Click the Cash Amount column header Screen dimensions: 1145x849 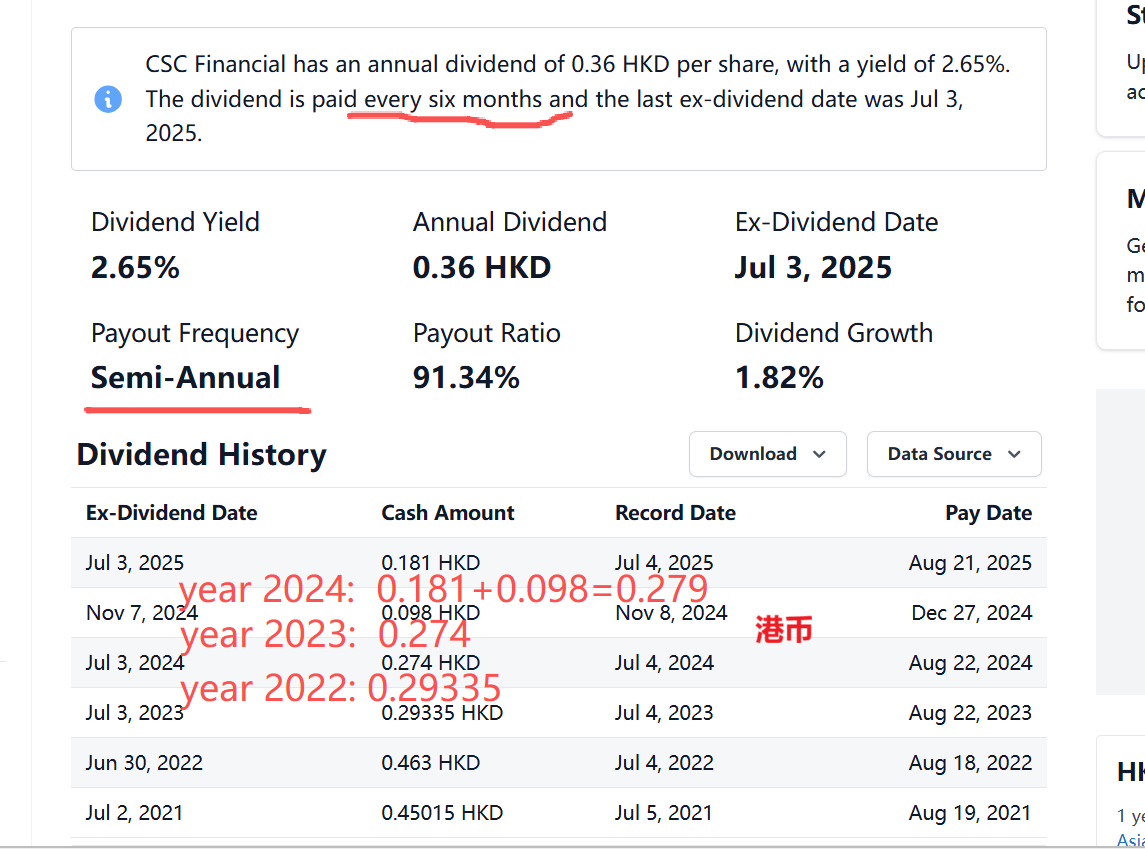(447, 513)
